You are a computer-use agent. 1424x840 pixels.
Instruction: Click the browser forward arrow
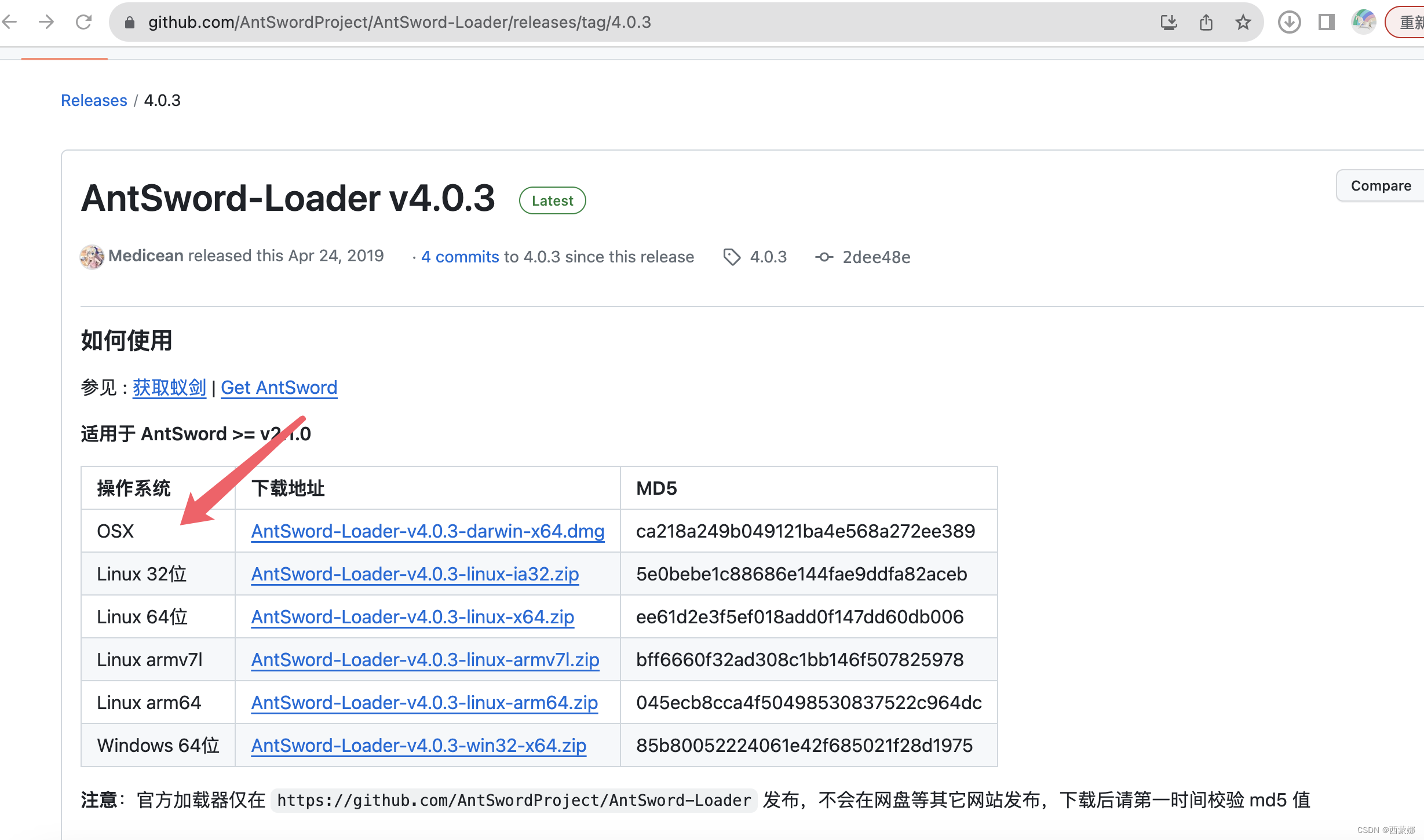(x=46, y=23)
